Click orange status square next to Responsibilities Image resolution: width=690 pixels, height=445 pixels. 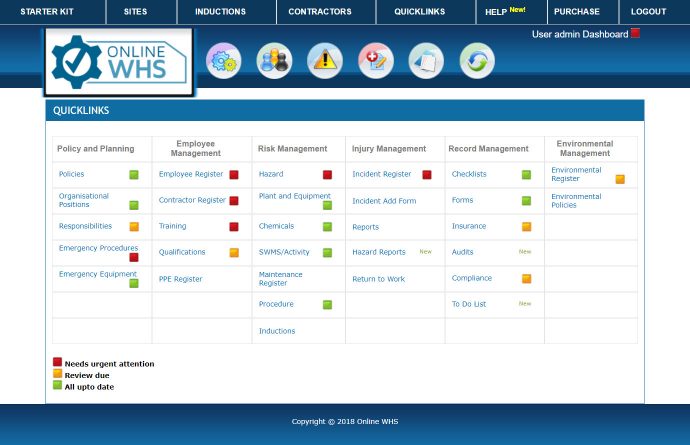(x=134, y=227)
